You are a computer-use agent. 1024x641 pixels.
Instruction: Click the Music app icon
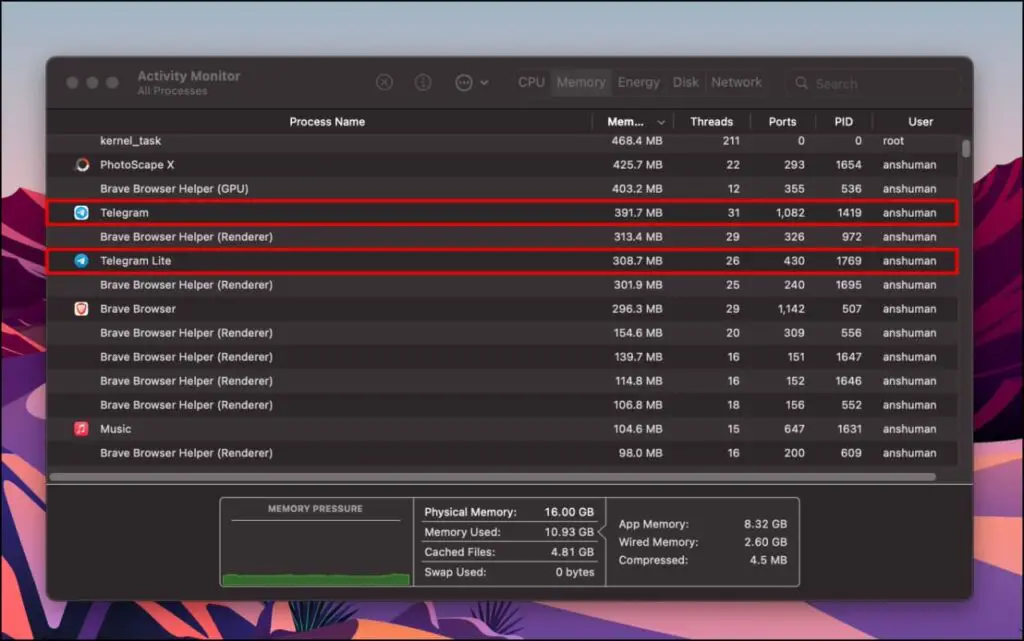(x=82, y=429)
